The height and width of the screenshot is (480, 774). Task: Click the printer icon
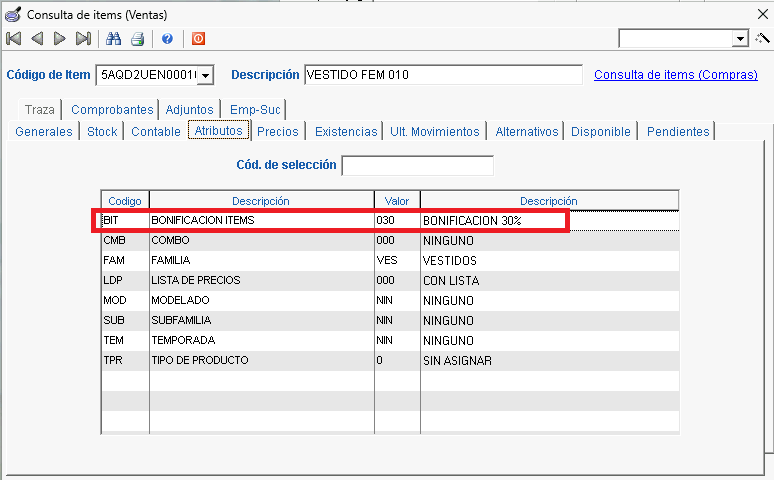[137, 39]
